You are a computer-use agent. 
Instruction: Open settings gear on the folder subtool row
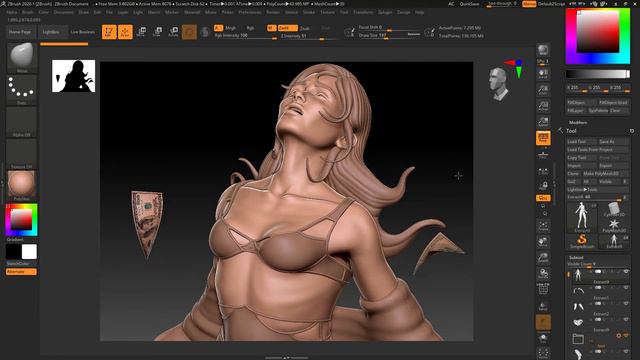click(619, 336)
